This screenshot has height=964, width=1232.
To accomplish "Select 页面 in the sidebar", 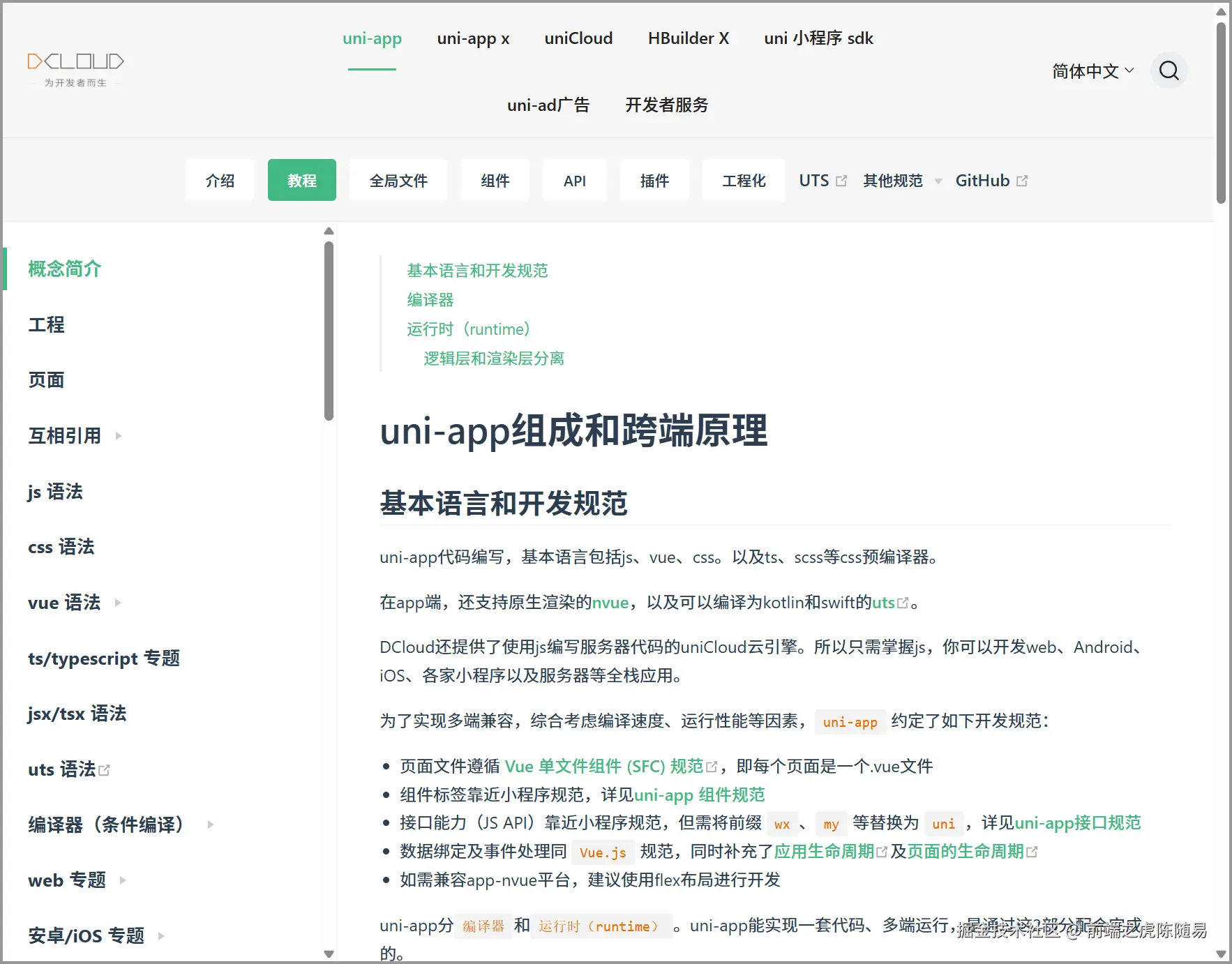I will click(x=46, y=380).
